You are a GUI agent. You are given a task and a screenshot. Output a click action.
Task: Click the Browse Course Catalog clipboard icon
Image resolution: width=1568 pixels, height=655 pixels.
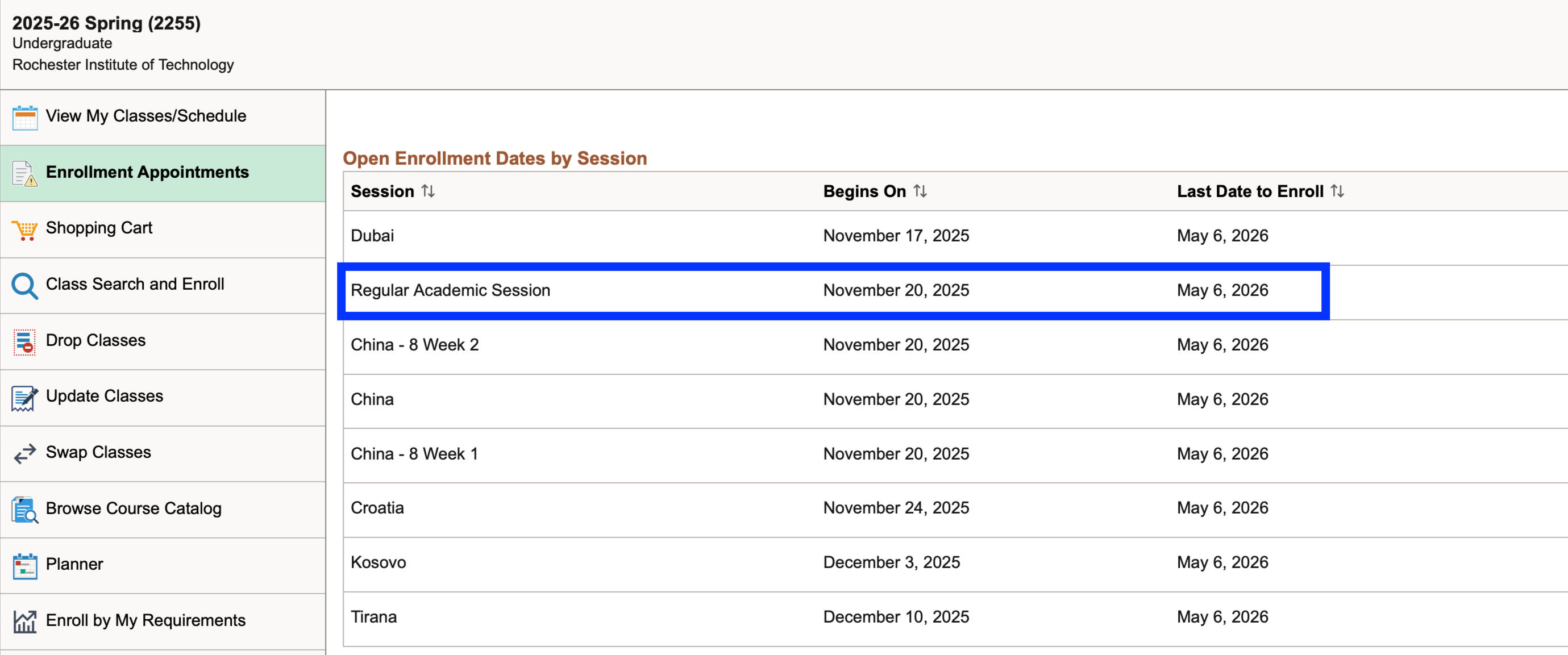[x=23, y=510]
